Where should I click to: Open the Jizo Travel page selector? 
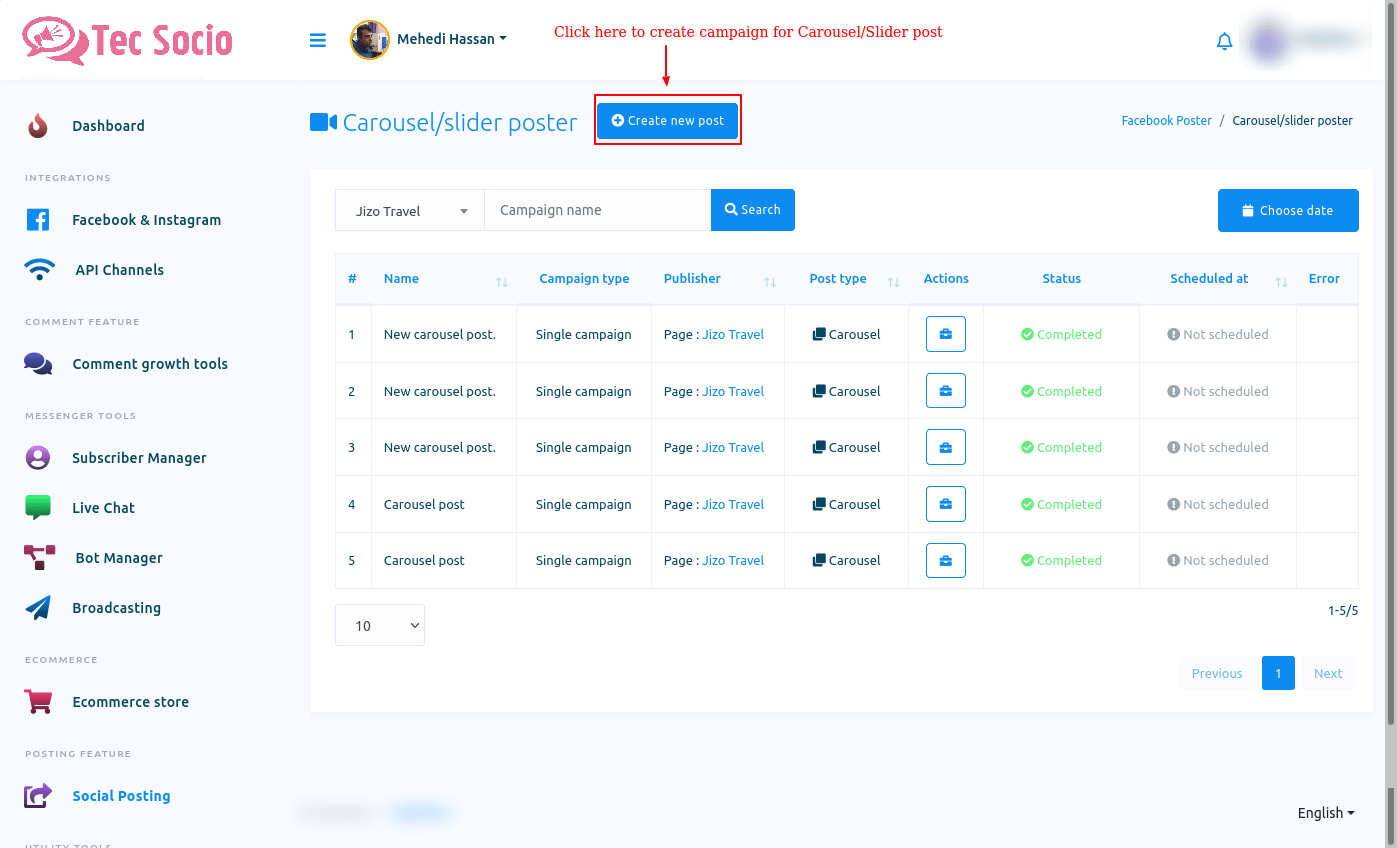(410, 211)
